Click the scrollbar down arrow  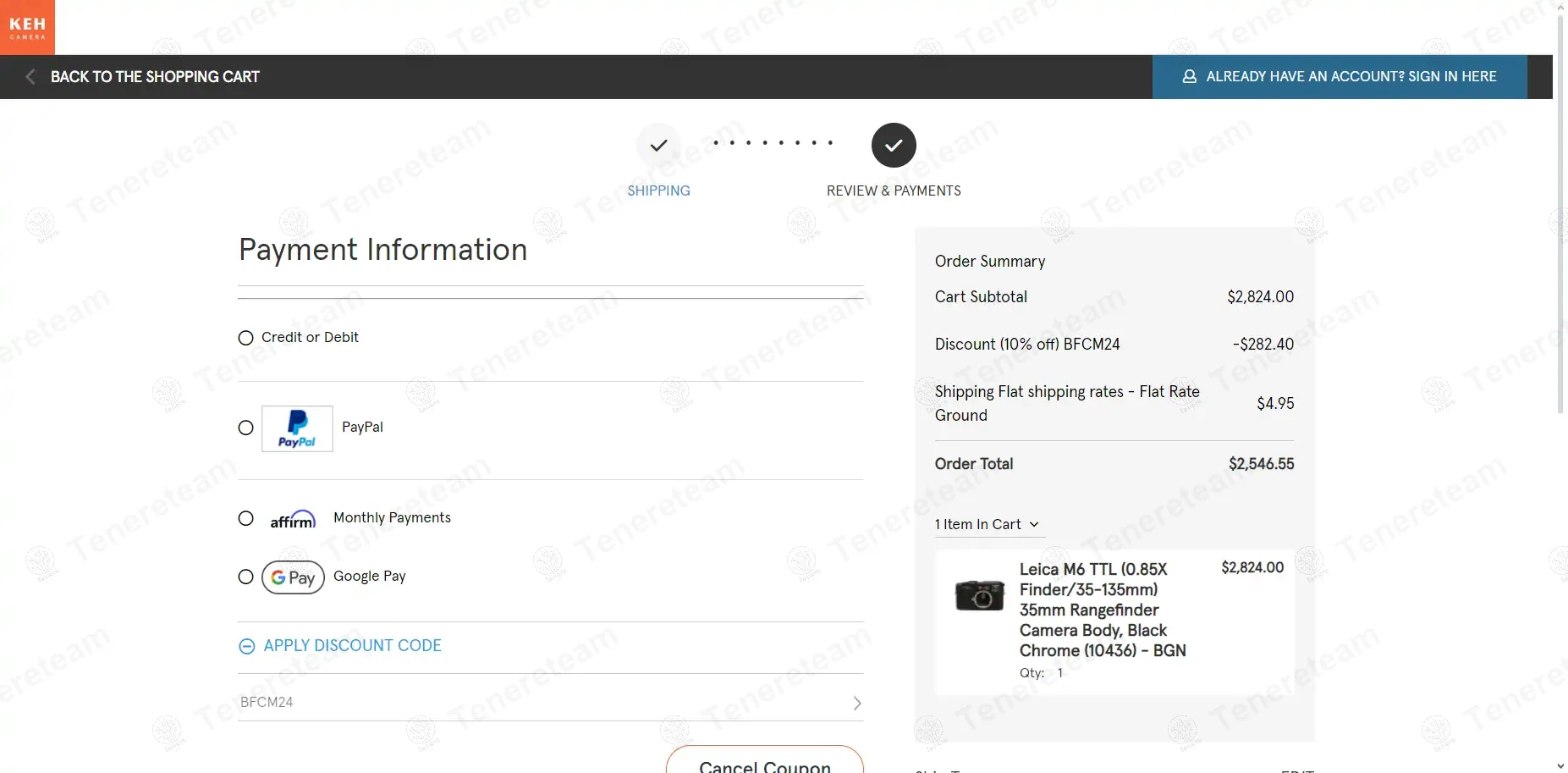pos(1560,766)
